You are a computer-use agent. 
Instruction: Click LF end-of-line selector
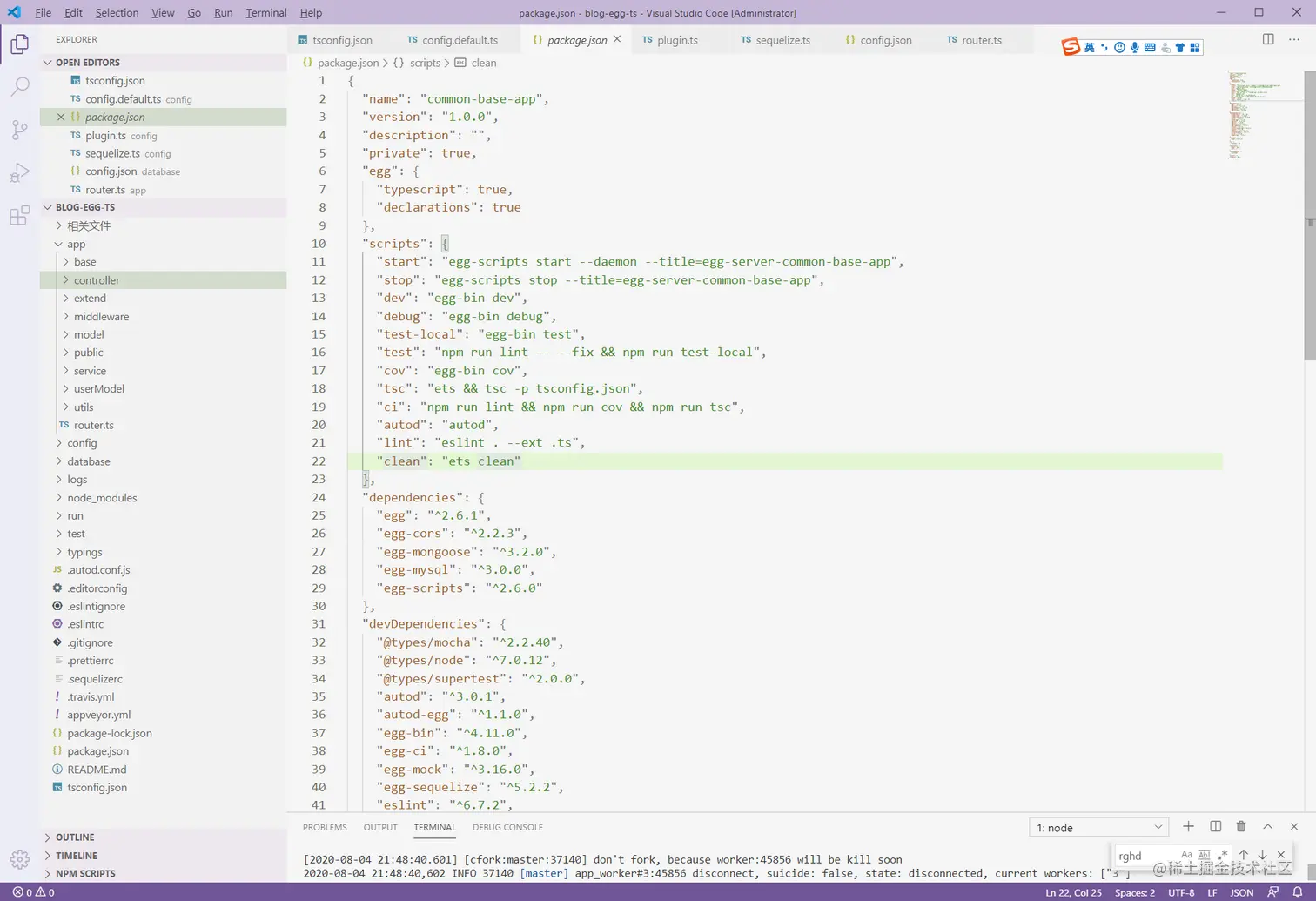click(1212, 892)
